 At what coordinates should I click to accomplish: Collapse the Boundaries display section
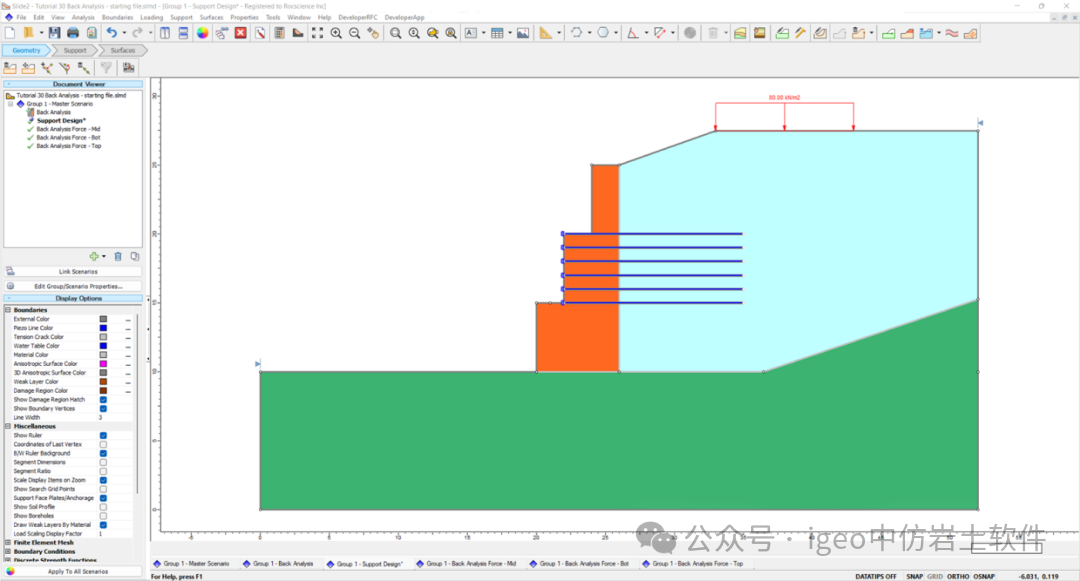pos(8,310)
